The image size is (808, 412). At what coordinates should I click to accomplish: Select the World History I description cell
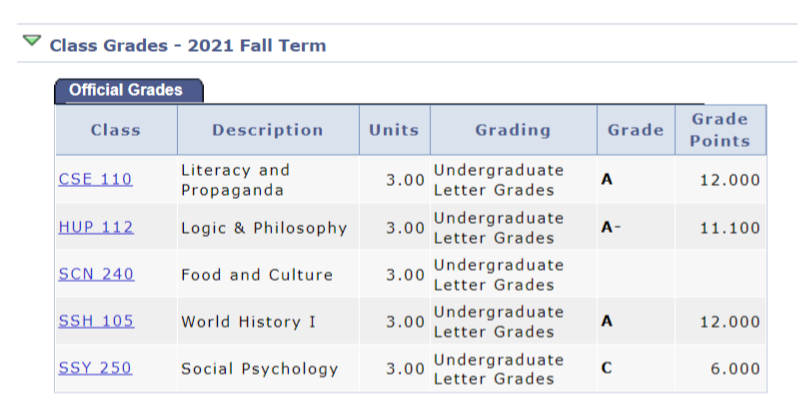pyautogui.click(x=268, y=321)
